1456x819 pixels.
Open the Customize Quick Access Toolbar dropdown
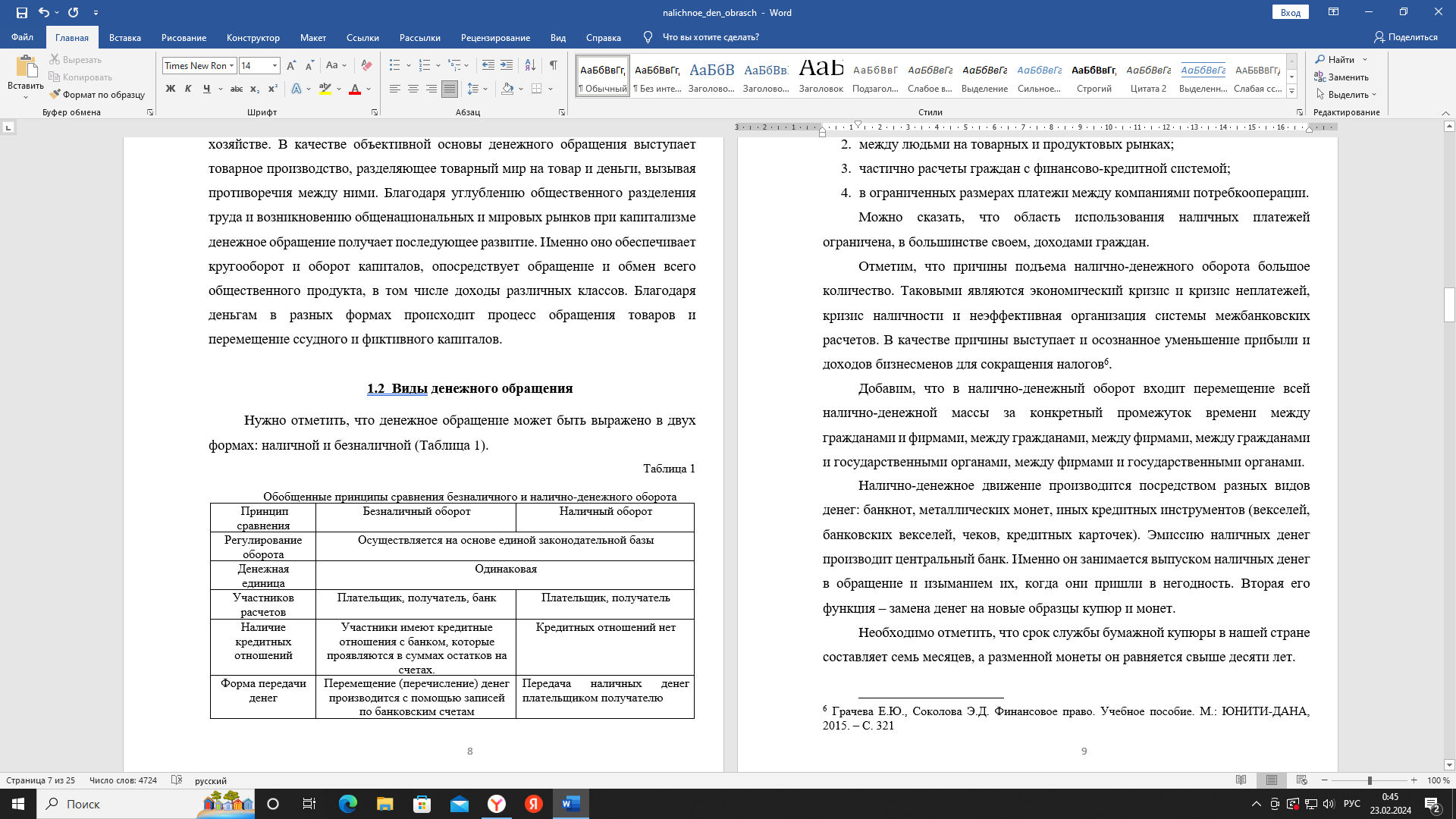tap(96, 13)
